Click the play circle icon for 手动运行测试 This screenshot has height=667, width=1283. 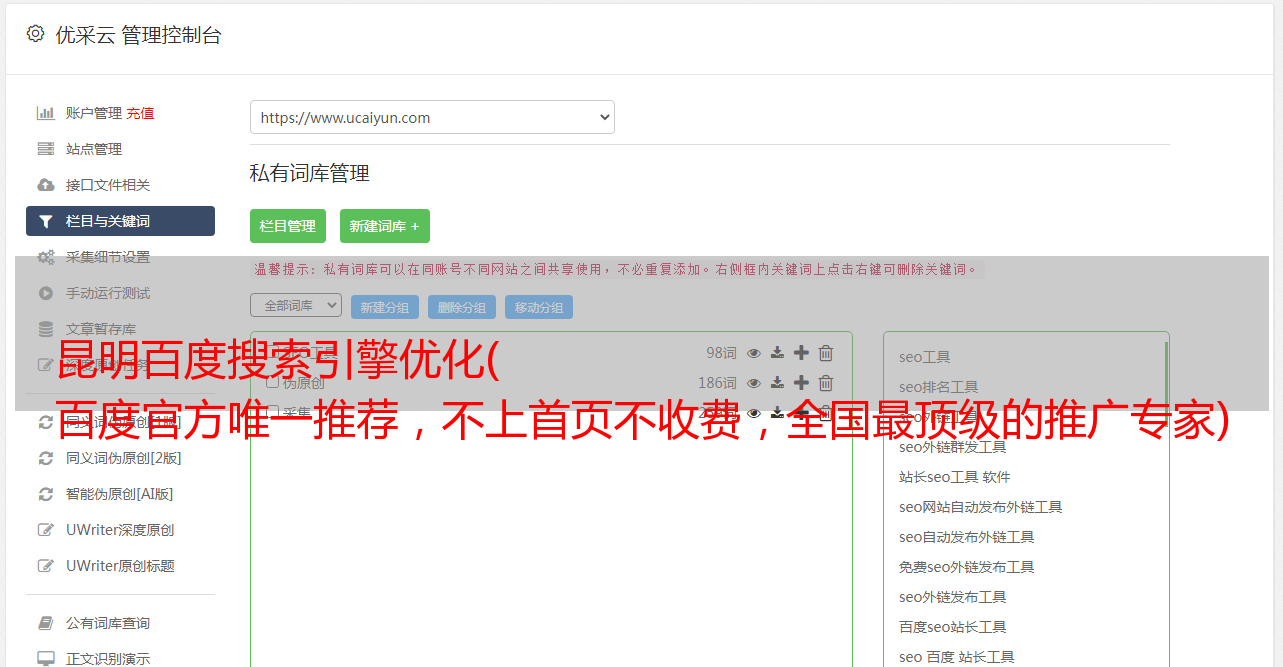(45, 293)
